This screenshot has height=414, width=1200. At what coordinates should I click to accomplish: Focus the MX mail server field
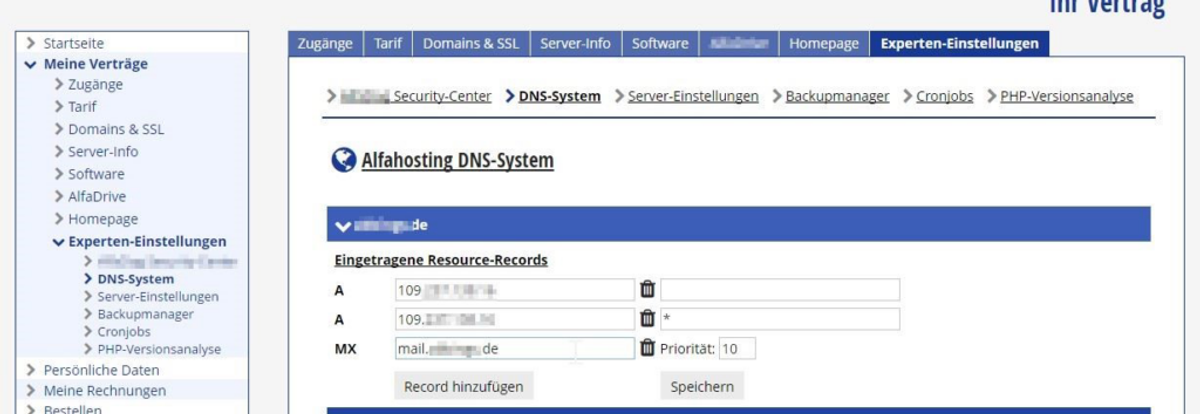tap(514, 348)
